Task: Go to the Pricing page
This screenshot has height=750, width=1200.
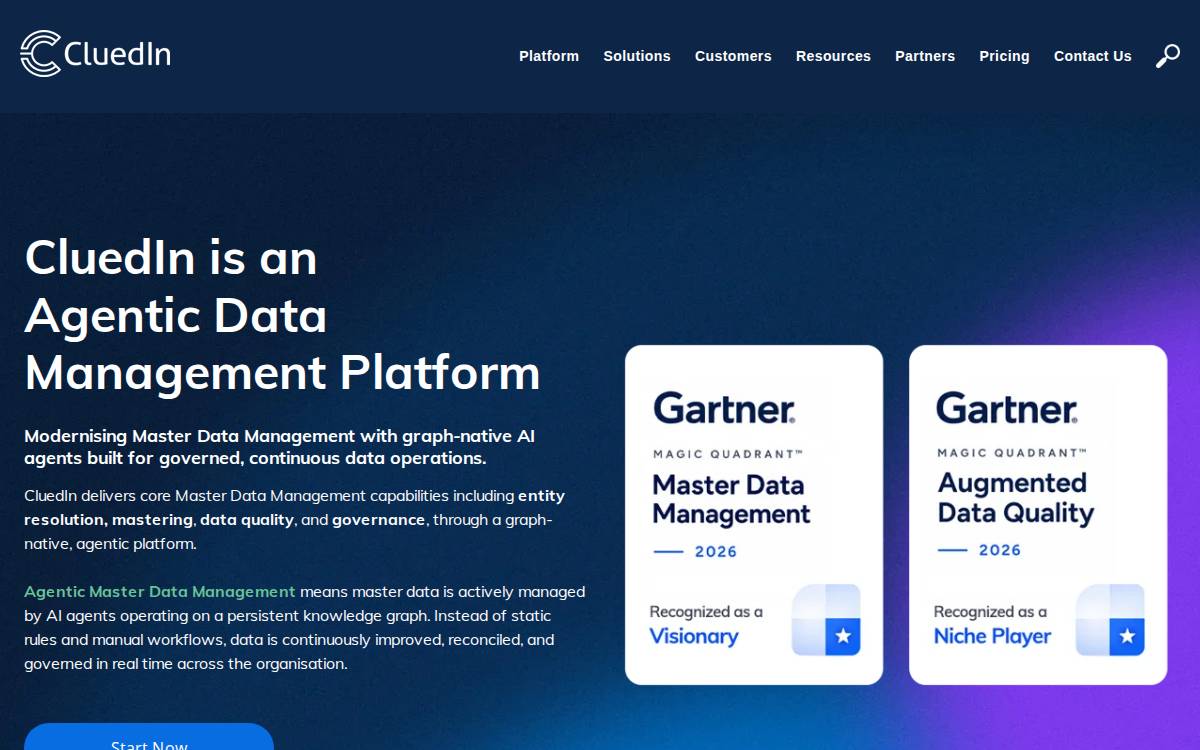Action: (x=1004, y=56)
